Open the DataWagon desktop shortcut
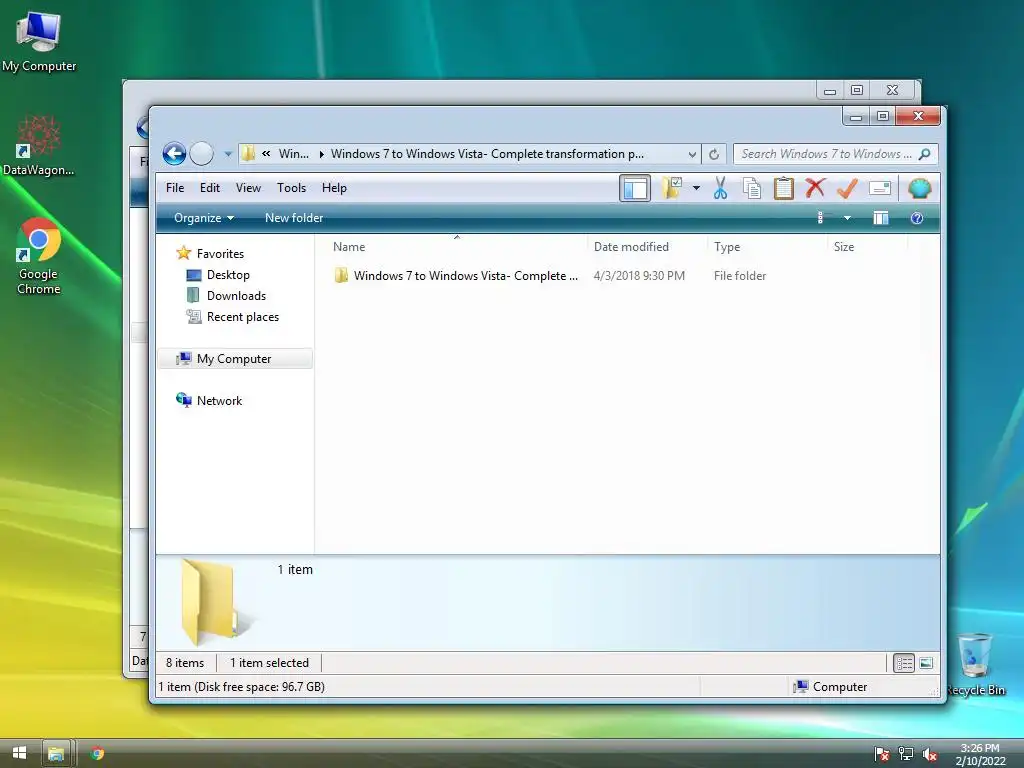This screenshot has width=1024, height=768. [x=39, y=146]
